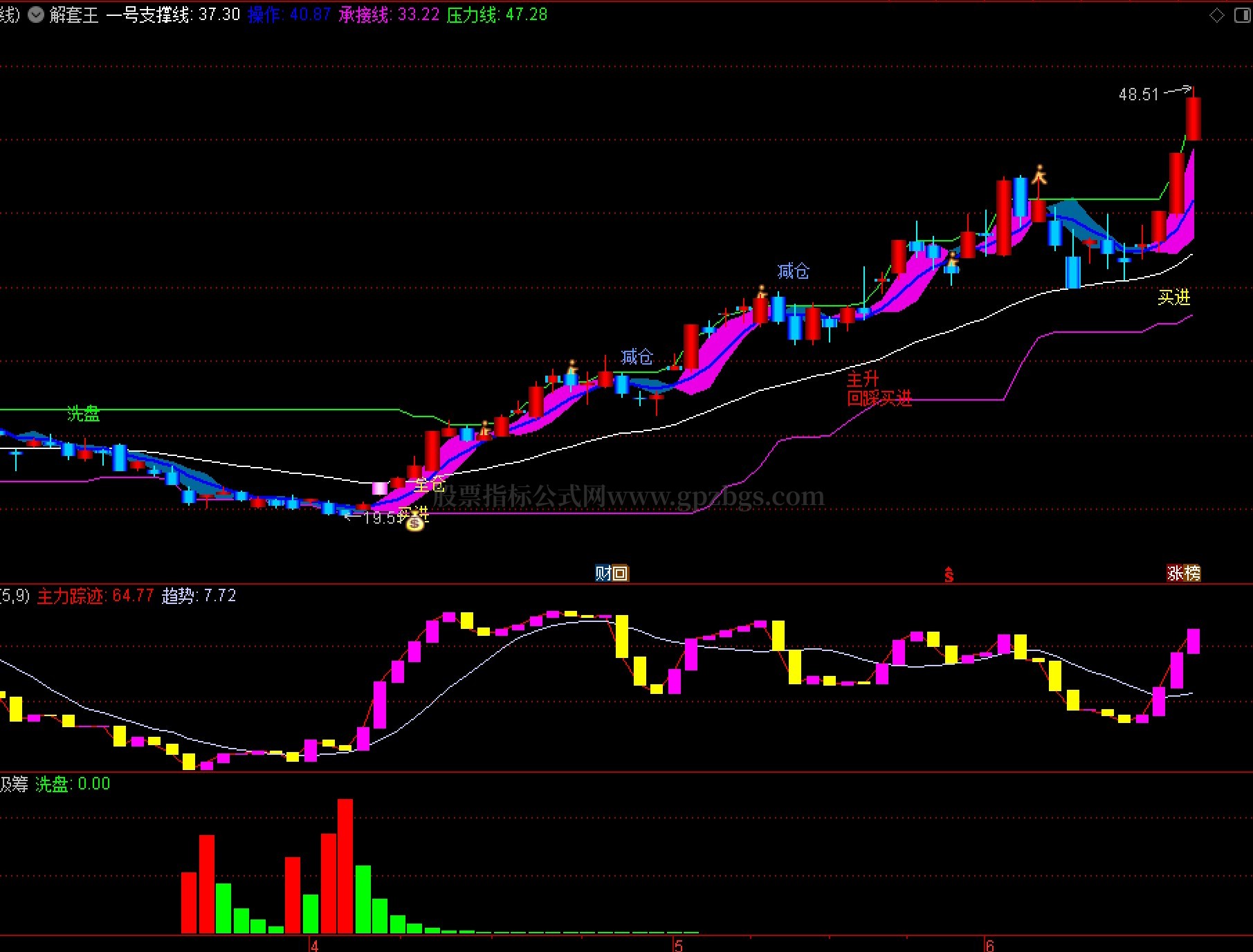Viewport: 1253px width, 952px height.
Task: Click the last red candlestick at 48.51
Action: 1193,118
